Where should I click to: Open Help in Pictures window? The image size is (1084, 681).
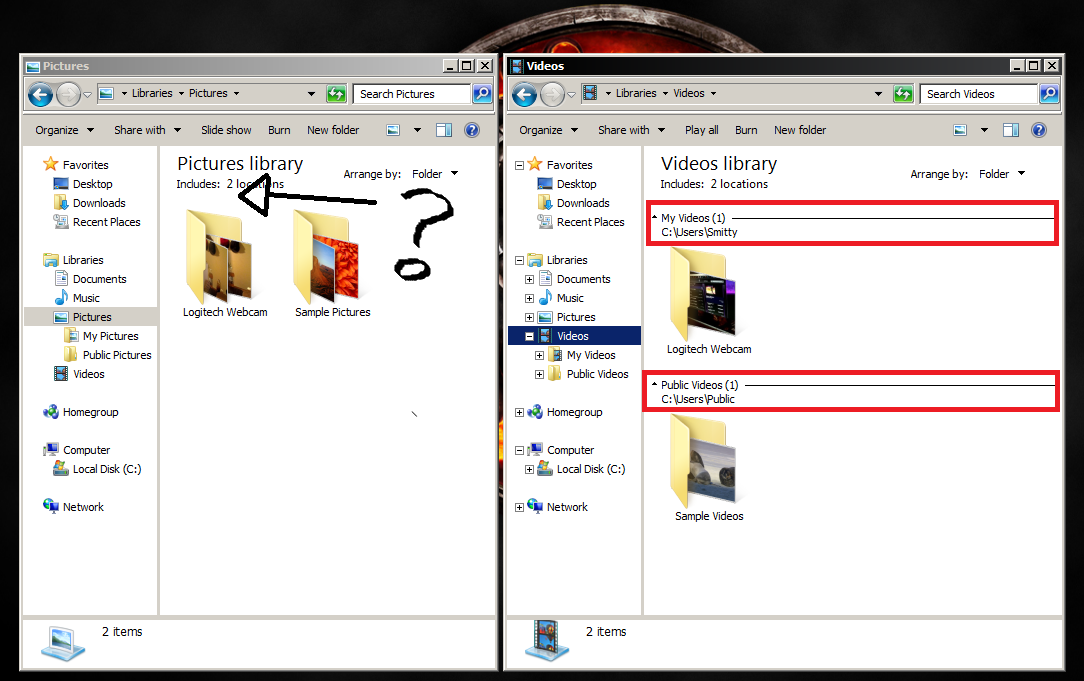tap(472, 130)
